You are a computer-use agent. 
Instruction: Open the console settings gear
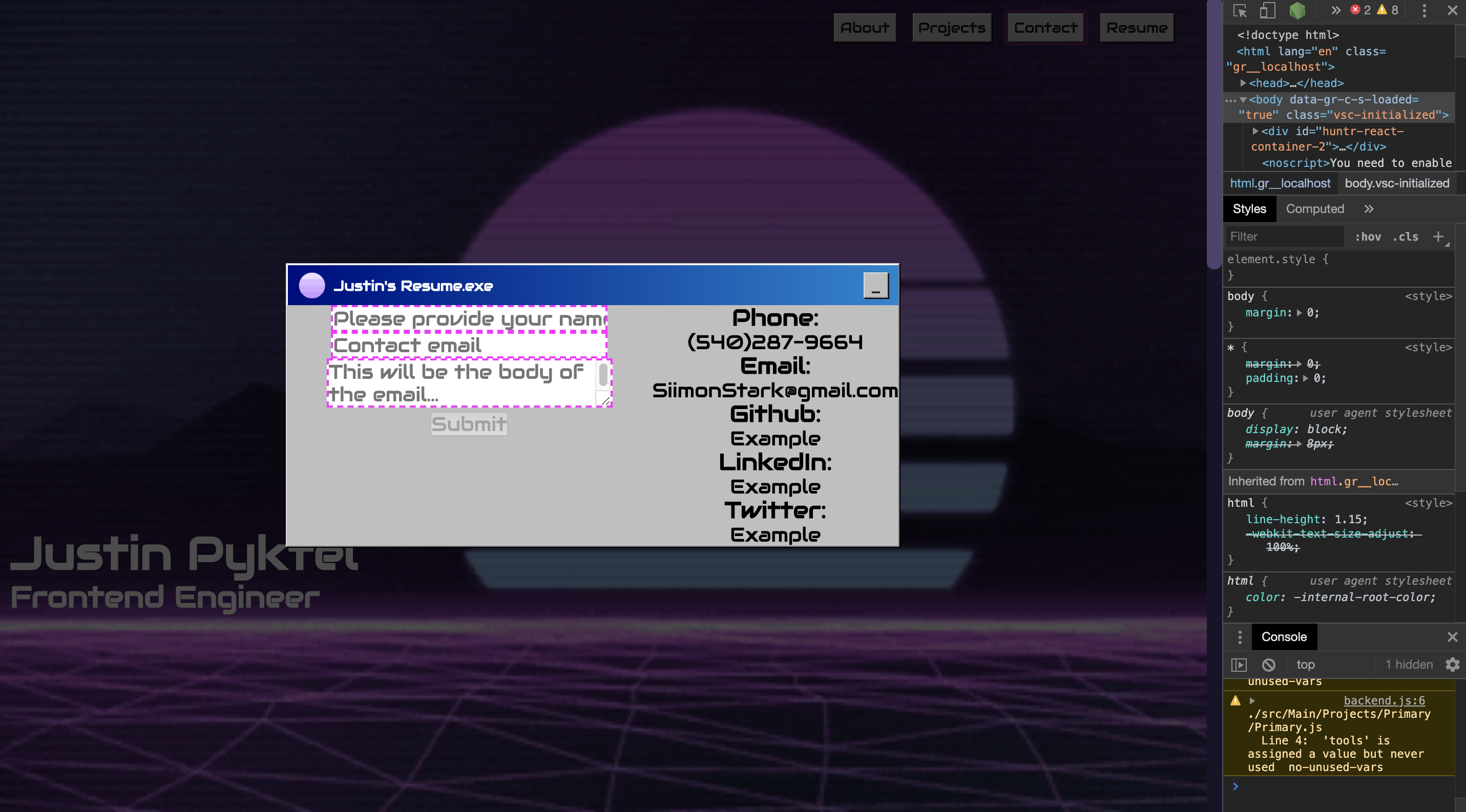(x=1452, y=664)
